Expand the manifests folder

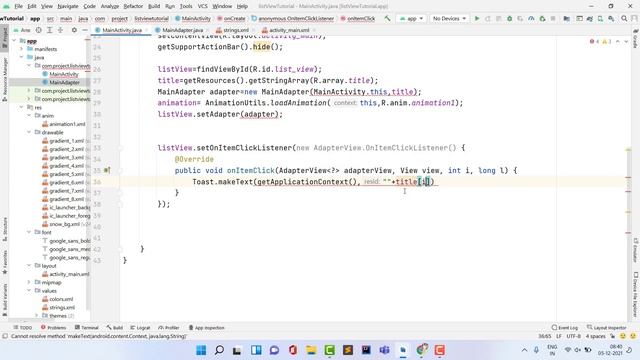[22, 49]
